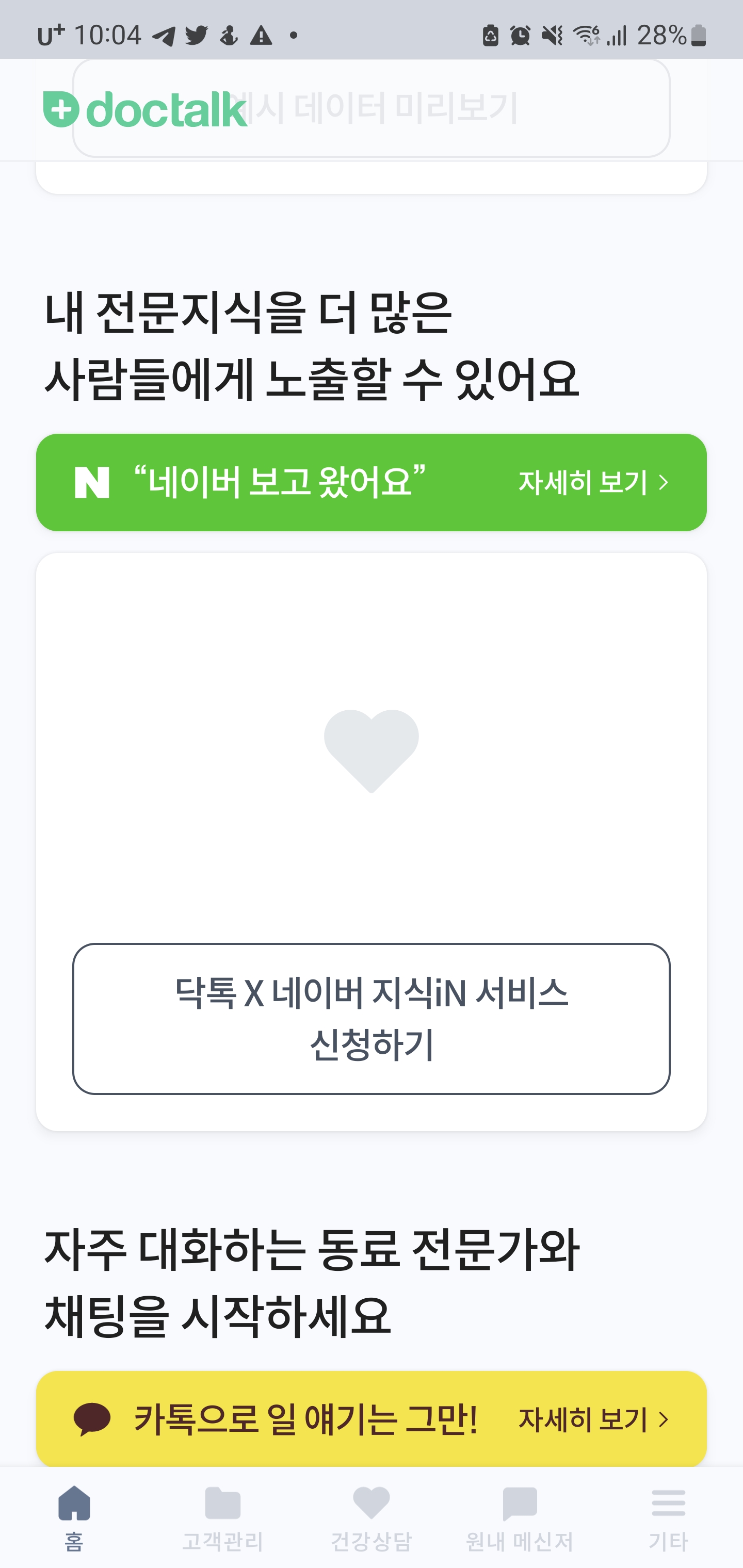Tap the chevron arrow on the green banner

click(664, 483)
